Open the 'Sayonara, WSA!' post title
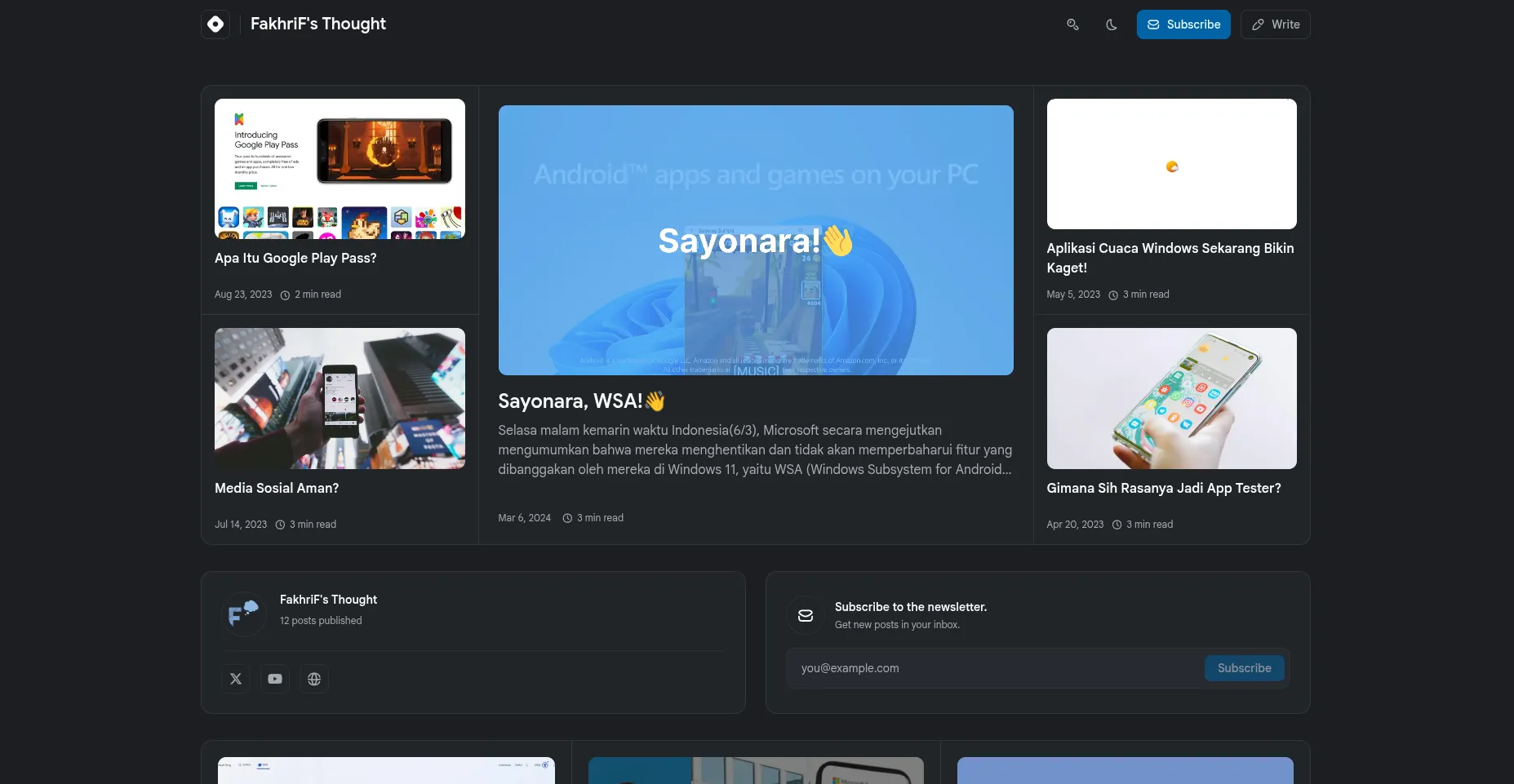 pos(582,401)
